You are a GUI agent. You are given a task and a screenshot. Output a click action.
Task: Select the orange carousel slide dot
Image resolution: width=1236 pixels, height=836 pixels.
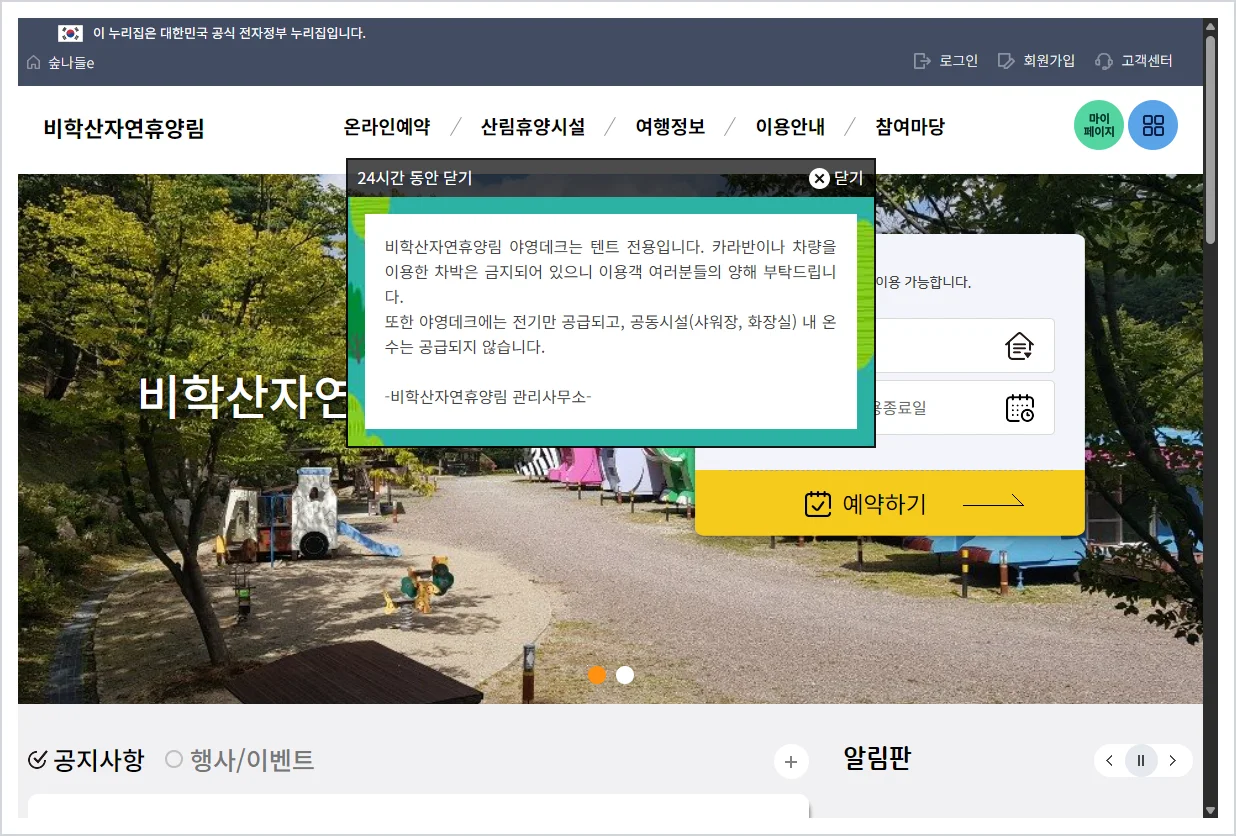click(x=597, y=675)
